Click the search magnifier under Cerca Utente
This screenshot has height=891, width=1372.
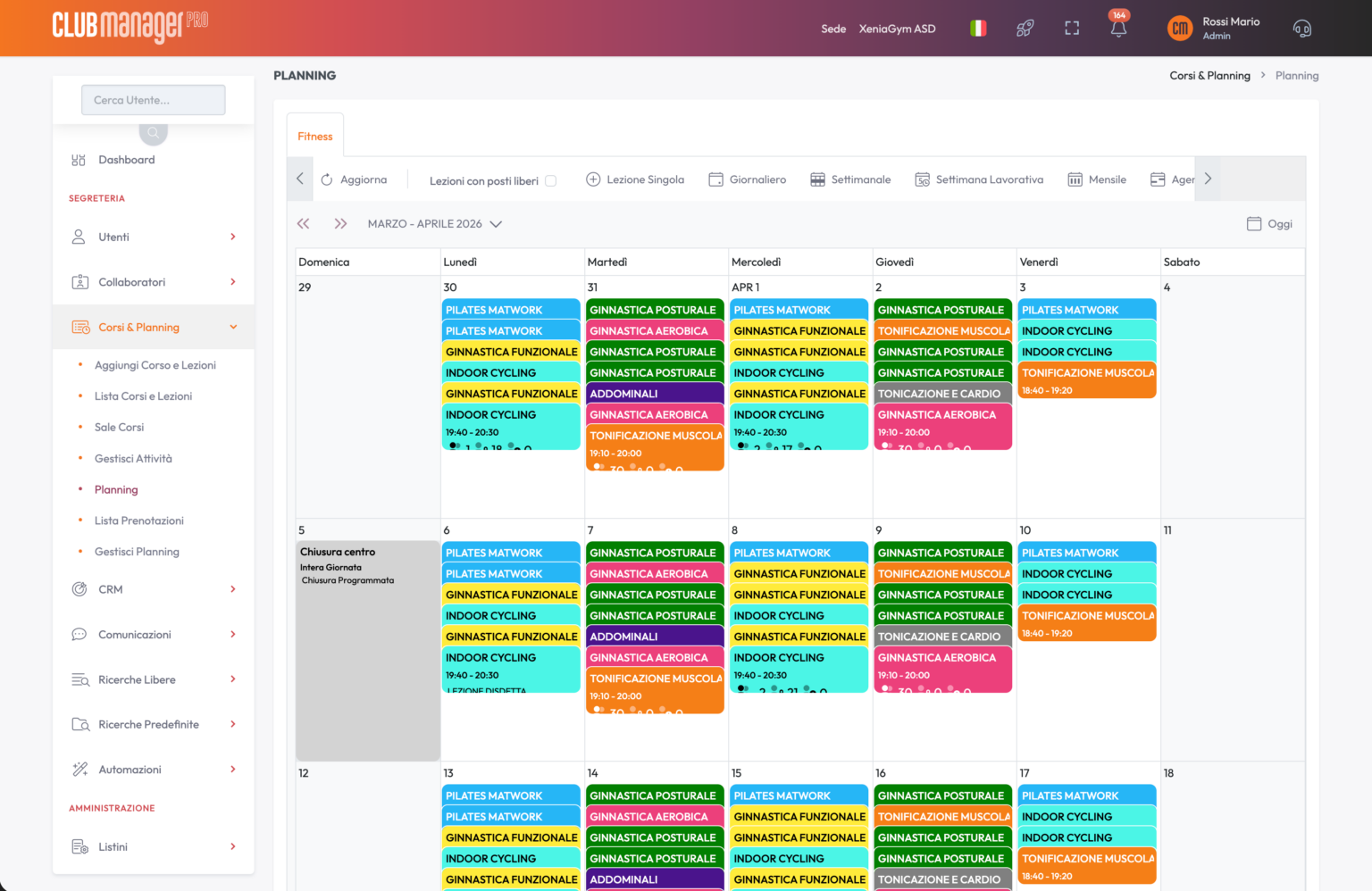click(154, 133)
